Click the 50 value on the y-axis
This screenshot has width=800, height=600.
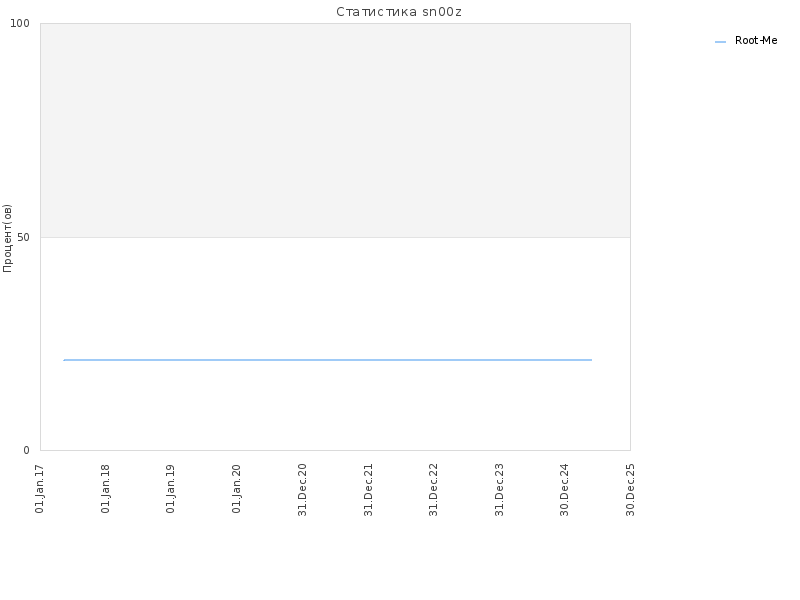[23, 237]
